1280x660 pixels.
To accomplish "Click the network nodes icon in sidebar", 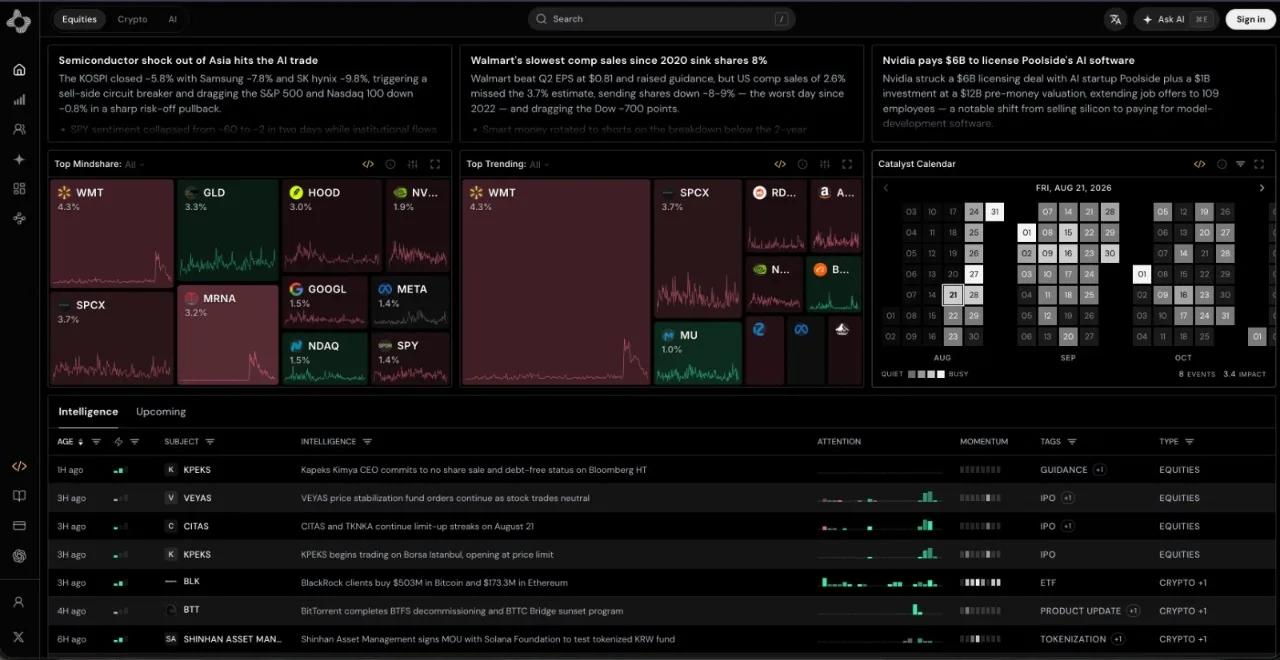I will 19,218.
